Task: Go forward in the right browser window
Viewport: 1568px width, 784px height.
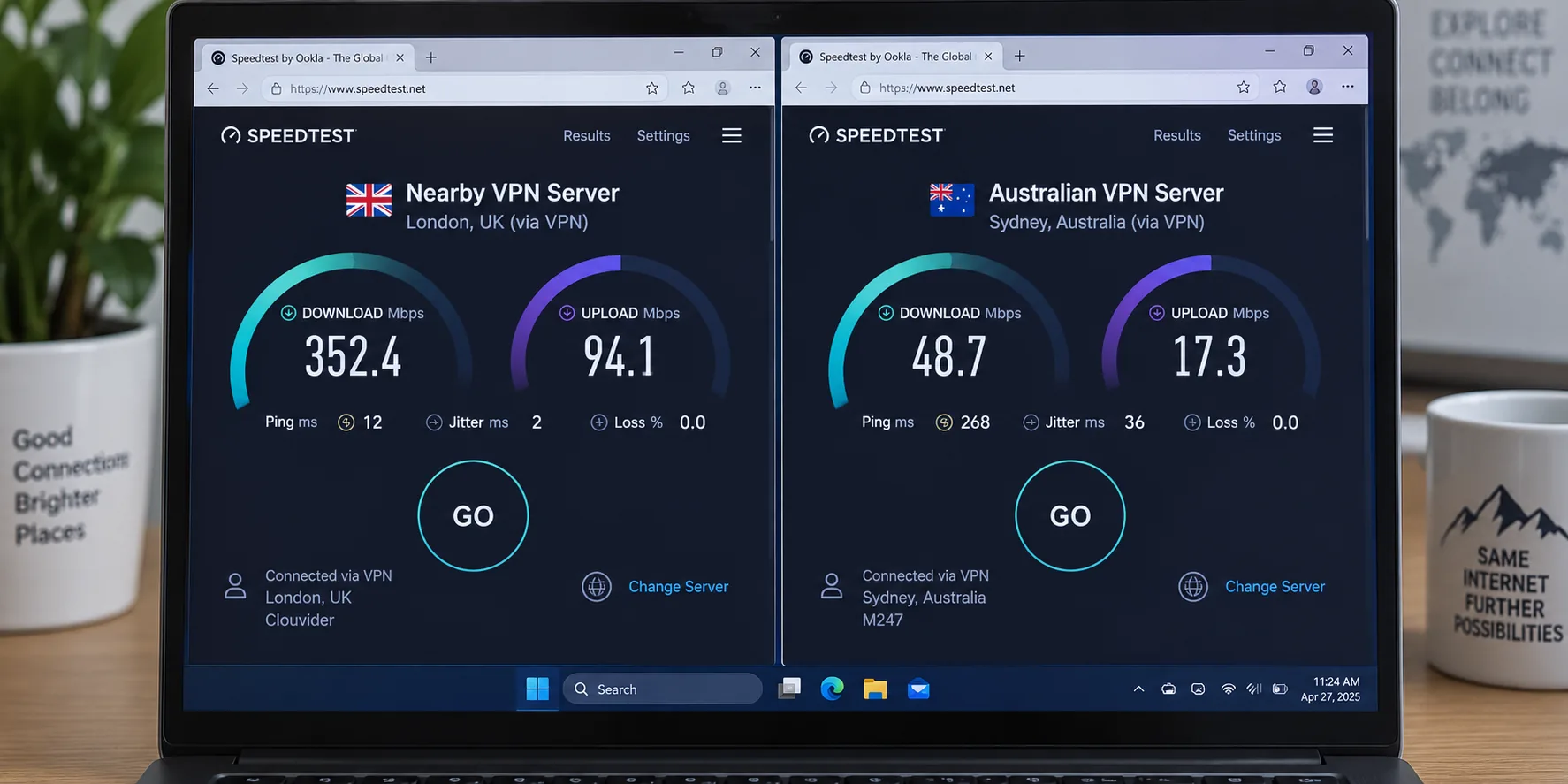Action: click(x=831, y=88)
